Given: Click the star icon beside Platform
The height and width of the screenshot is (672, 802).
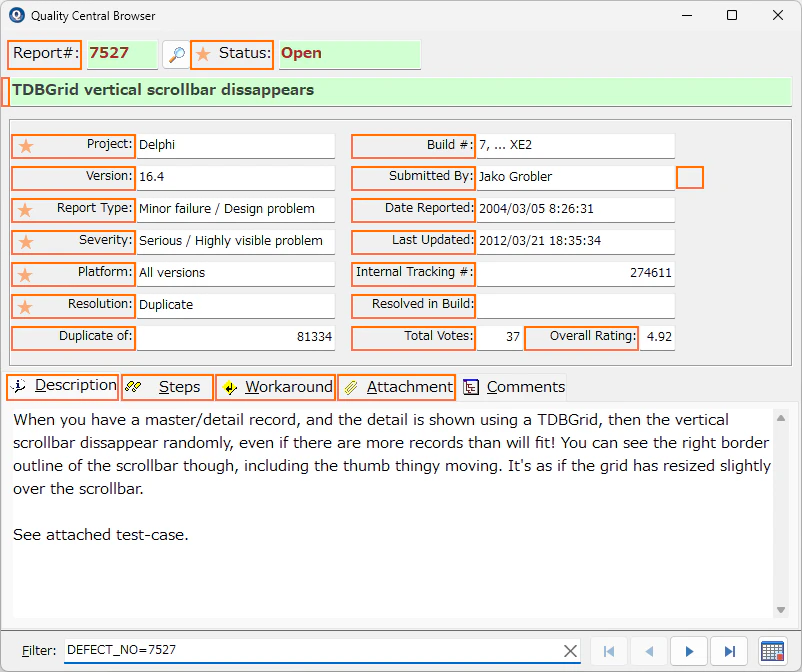Looking at the screenshot, I should (x=26, y=275).
